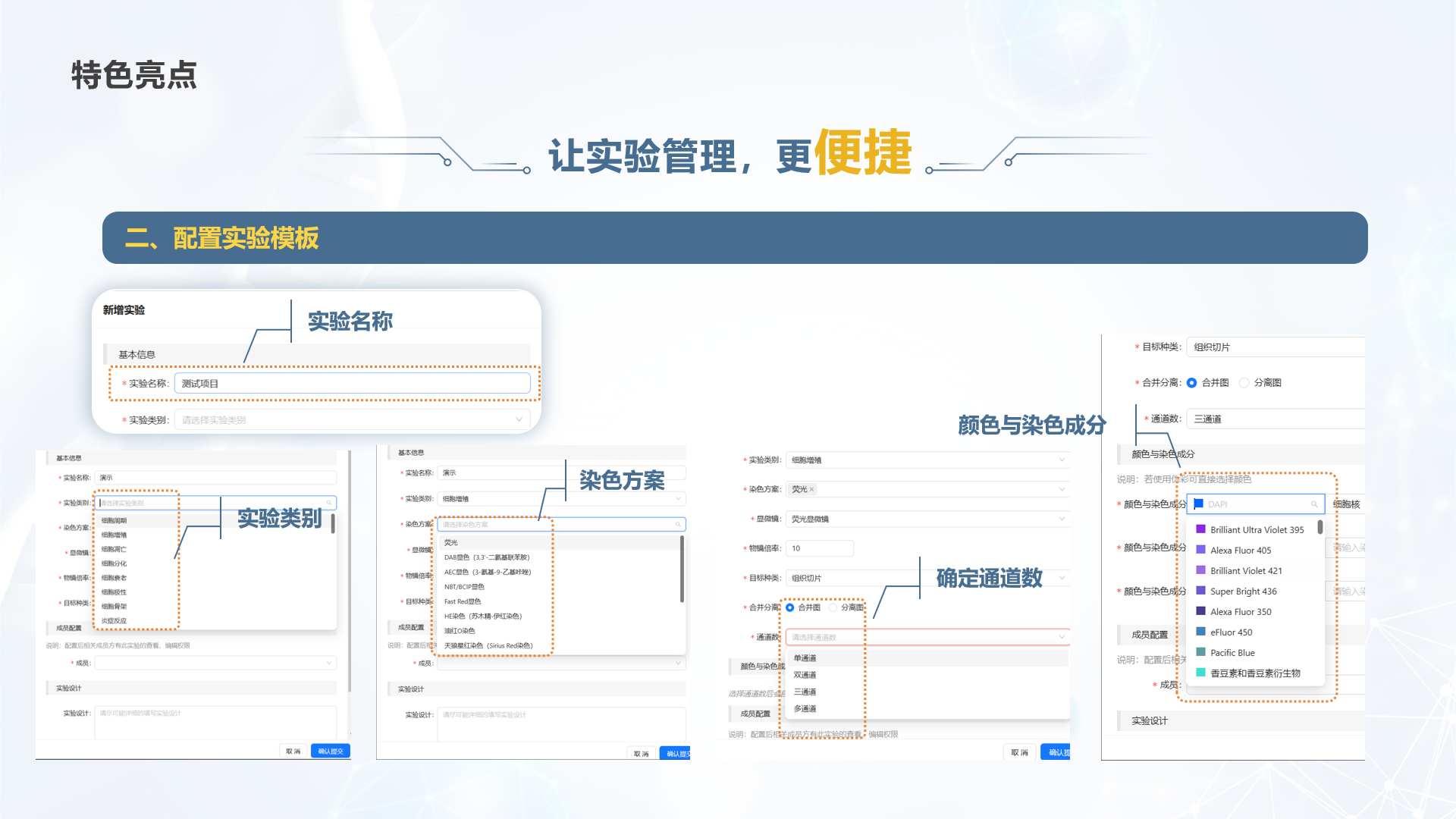Viewport: 1456px width, 819px height.
Task: Pick HE染色 staining option
Action: [x=483, y=617]
